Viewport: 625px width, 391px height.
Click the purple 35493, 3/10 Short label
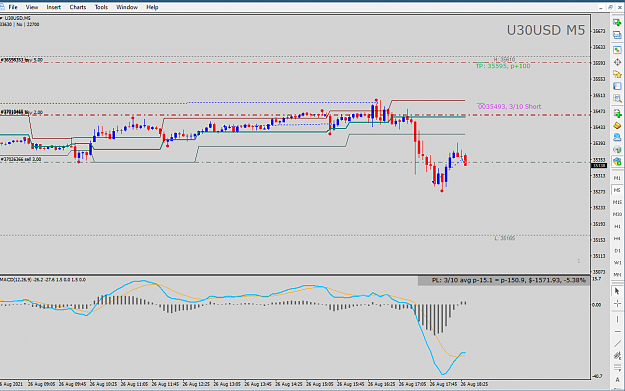[x=509, y=106]
